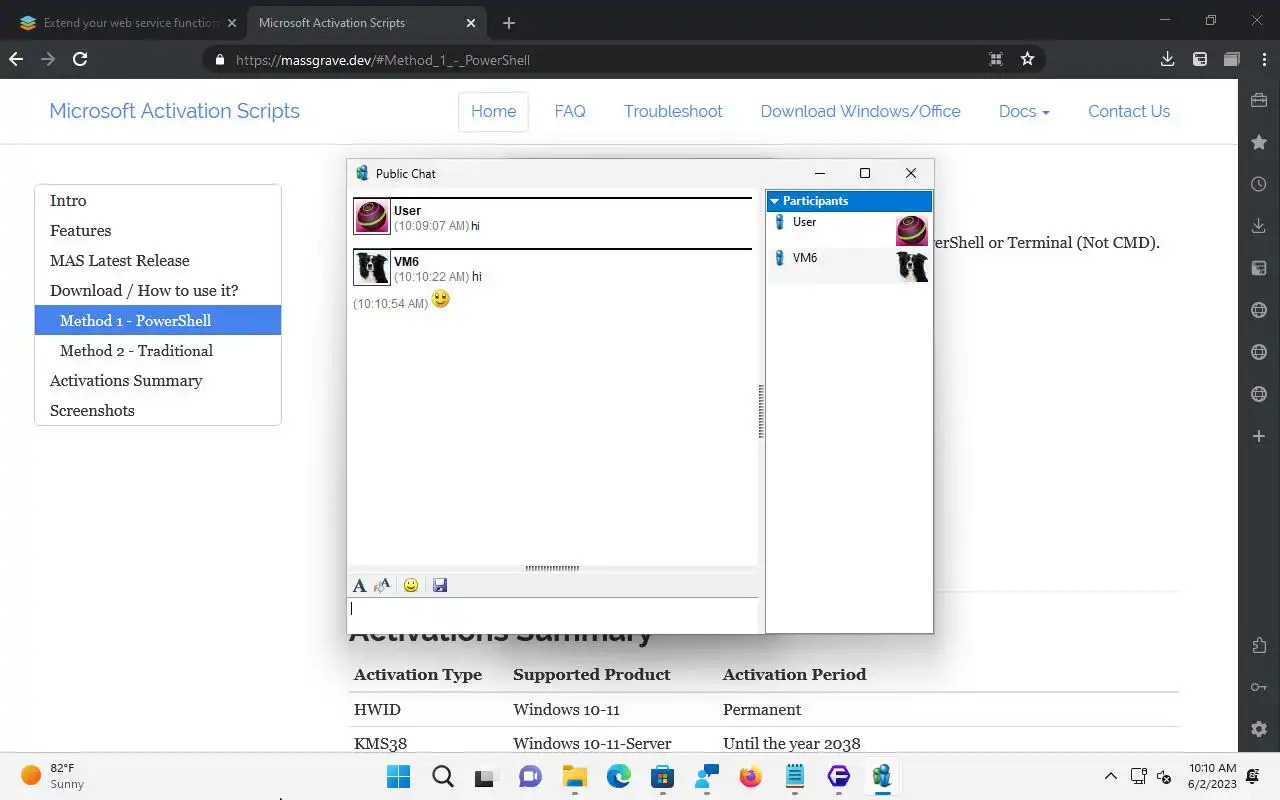
Task: Select User in Participants list
Action: tap(849, 230)
